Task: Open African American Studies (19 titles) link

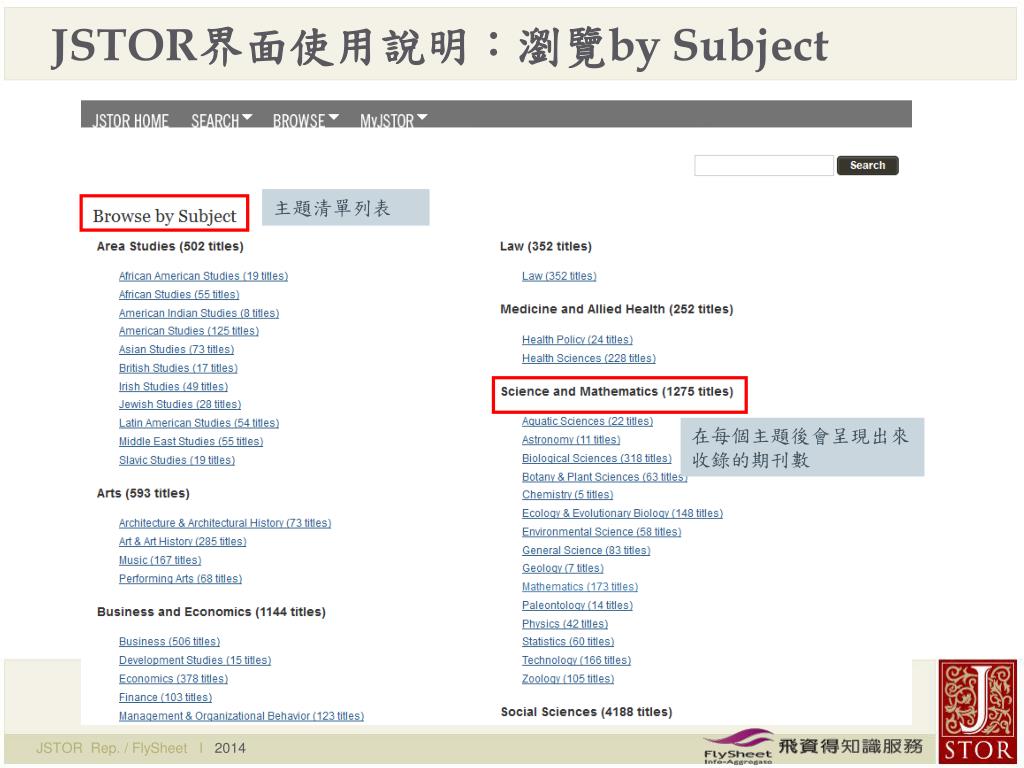Action: click(x=203, y=276)
